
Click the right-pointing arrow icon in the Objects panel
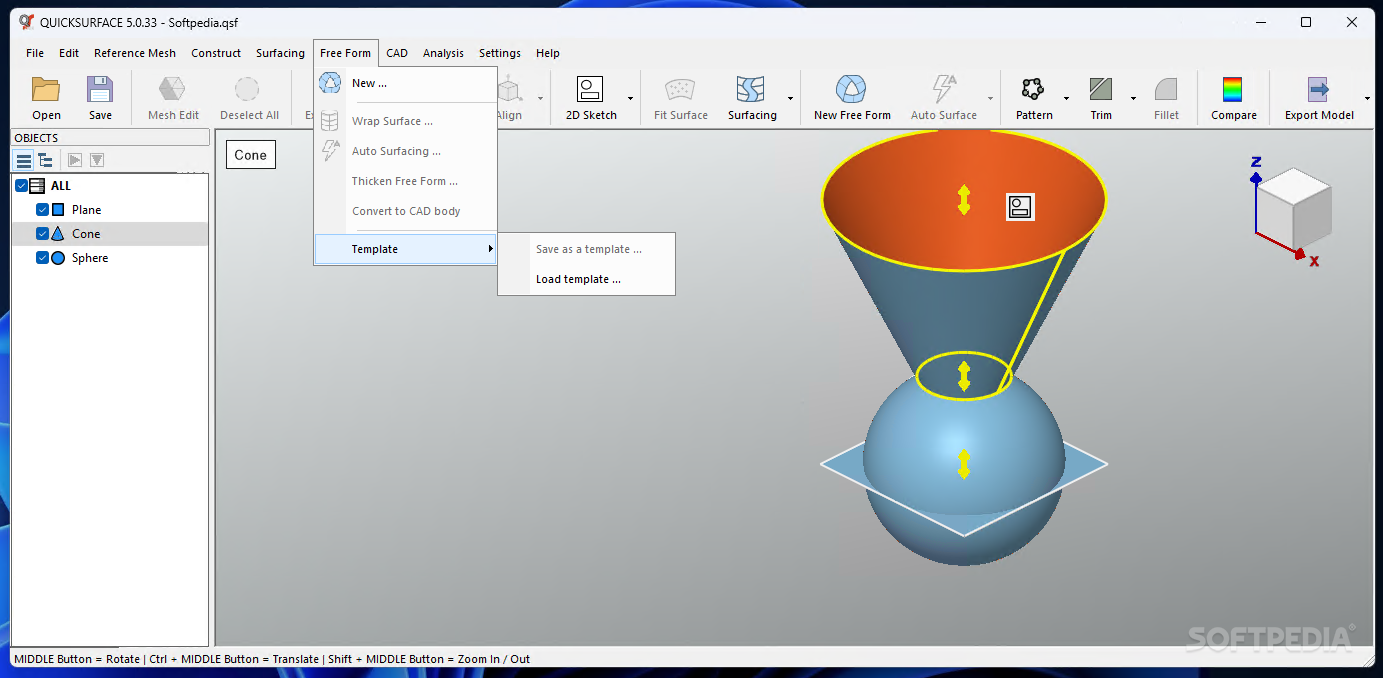pyautogui.click(x=74, y=160)
